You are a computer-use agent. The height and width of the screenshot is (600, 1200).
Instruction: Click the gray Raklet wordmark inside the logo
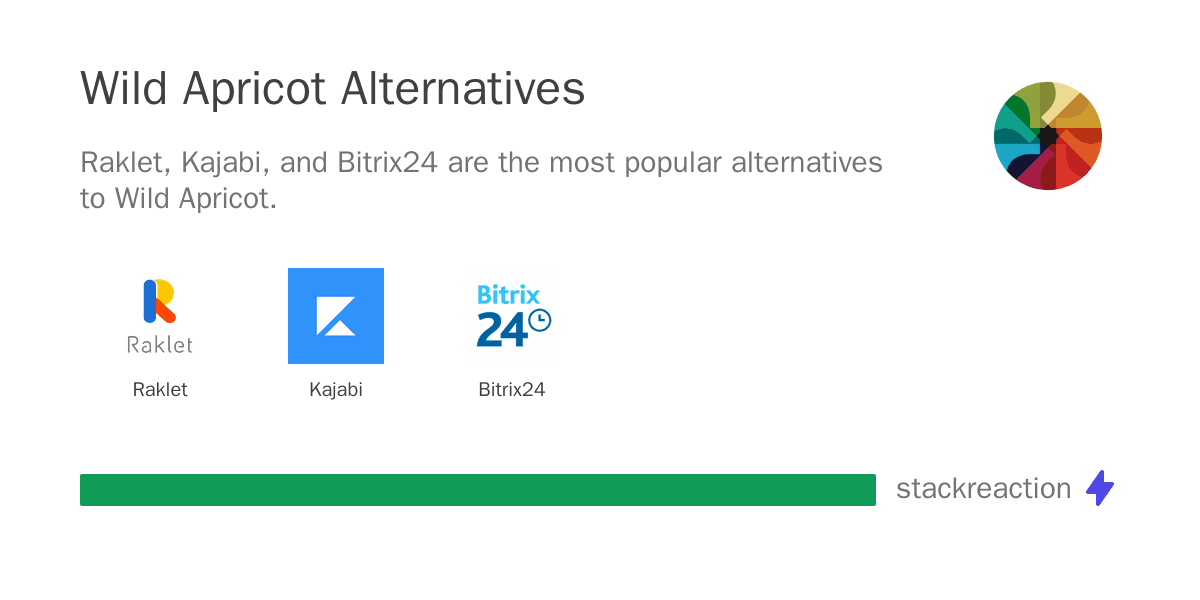click(x=160, y=344)
